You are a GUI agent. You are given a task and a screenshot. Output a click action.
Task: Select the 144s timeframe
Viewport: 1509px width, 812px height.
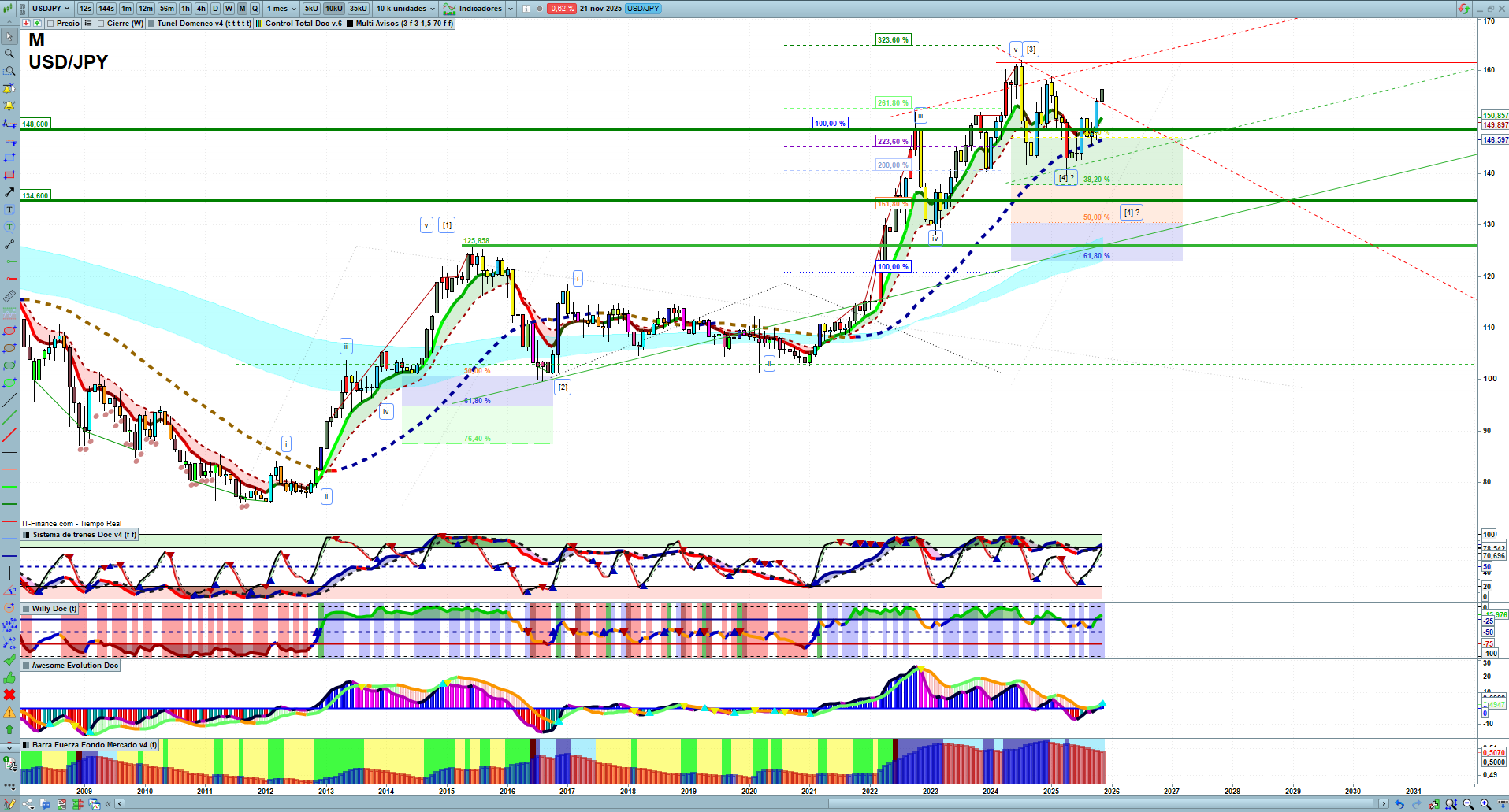(x=106, y=9)
